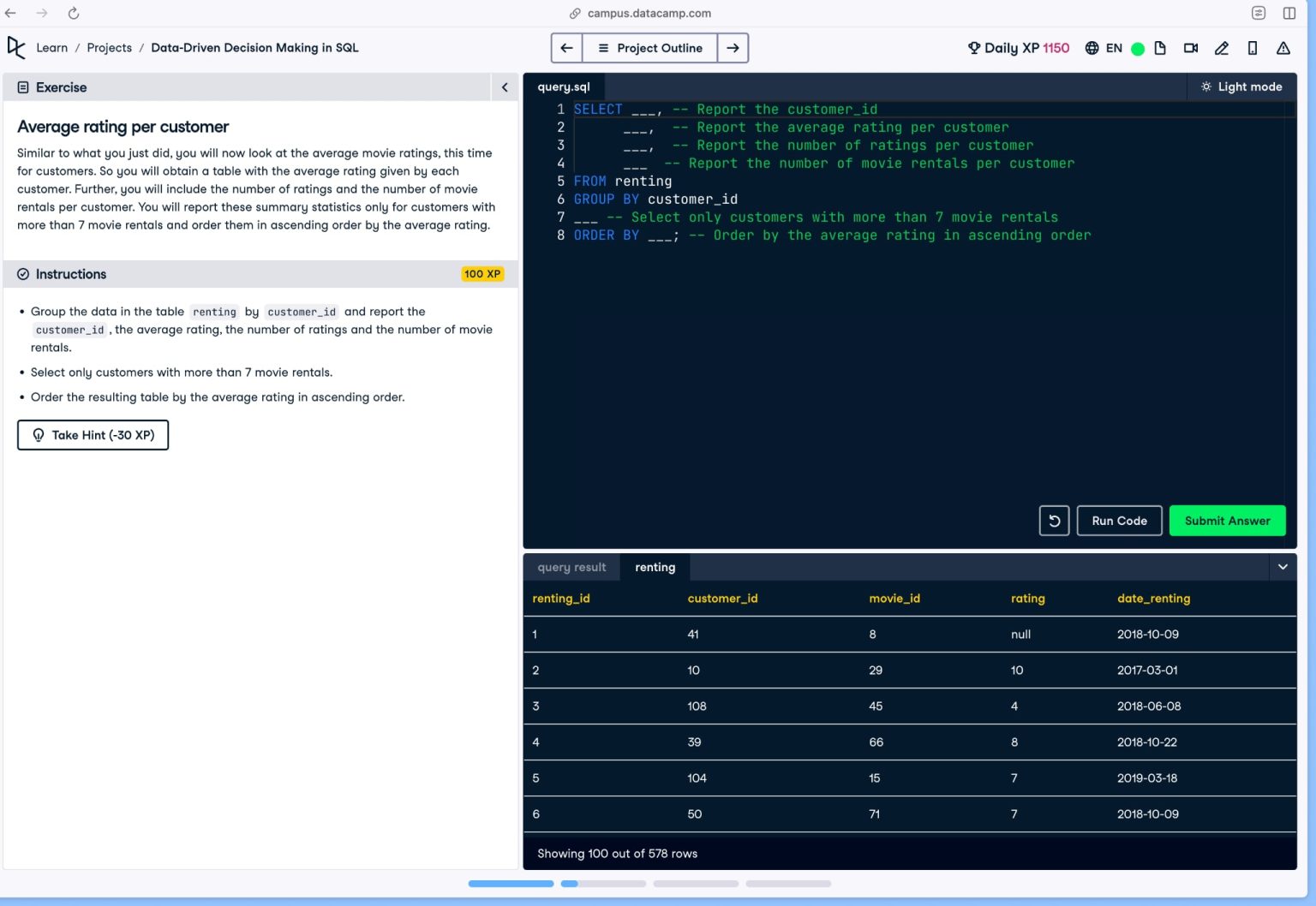Image resolution: width=1316 pixels, height=906 pixels.
Task: Select the renting table tab
Action: pyautogui.click(x=655, y=567)
